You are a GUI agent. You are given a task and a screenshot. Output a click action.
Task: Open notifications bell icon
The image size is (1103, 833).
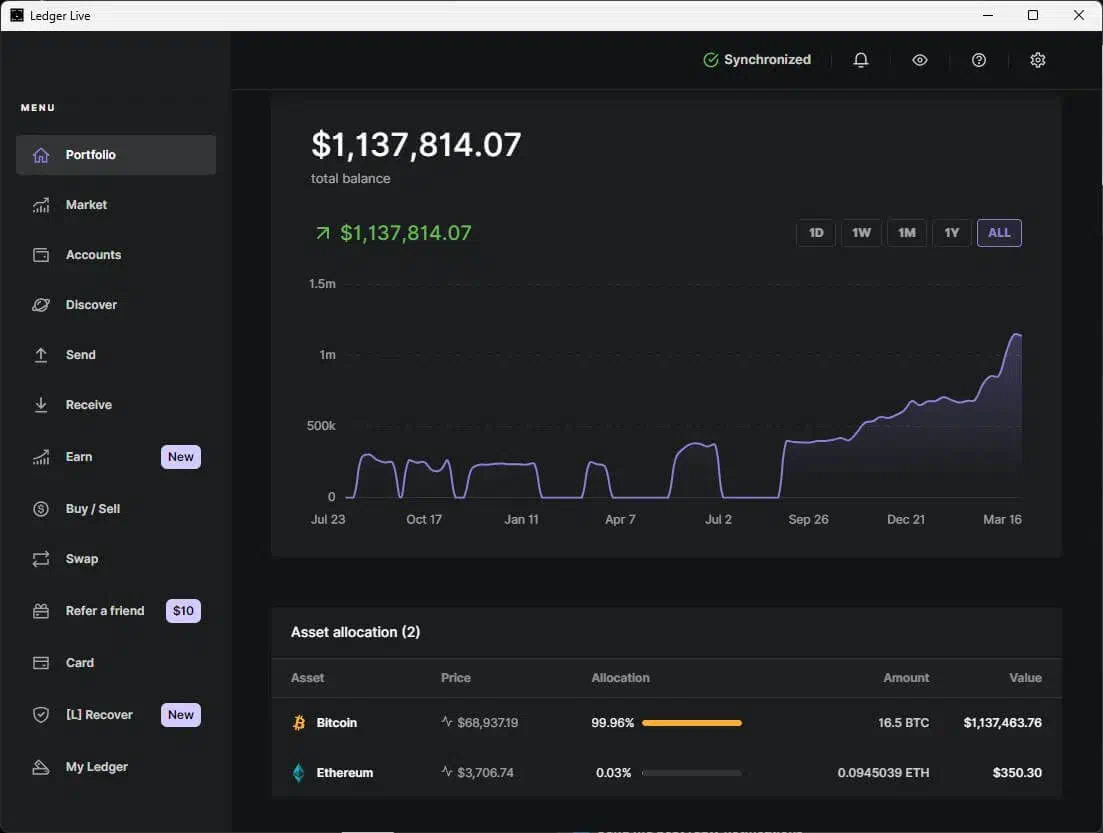pyautogui.click(x=861, y=60)
